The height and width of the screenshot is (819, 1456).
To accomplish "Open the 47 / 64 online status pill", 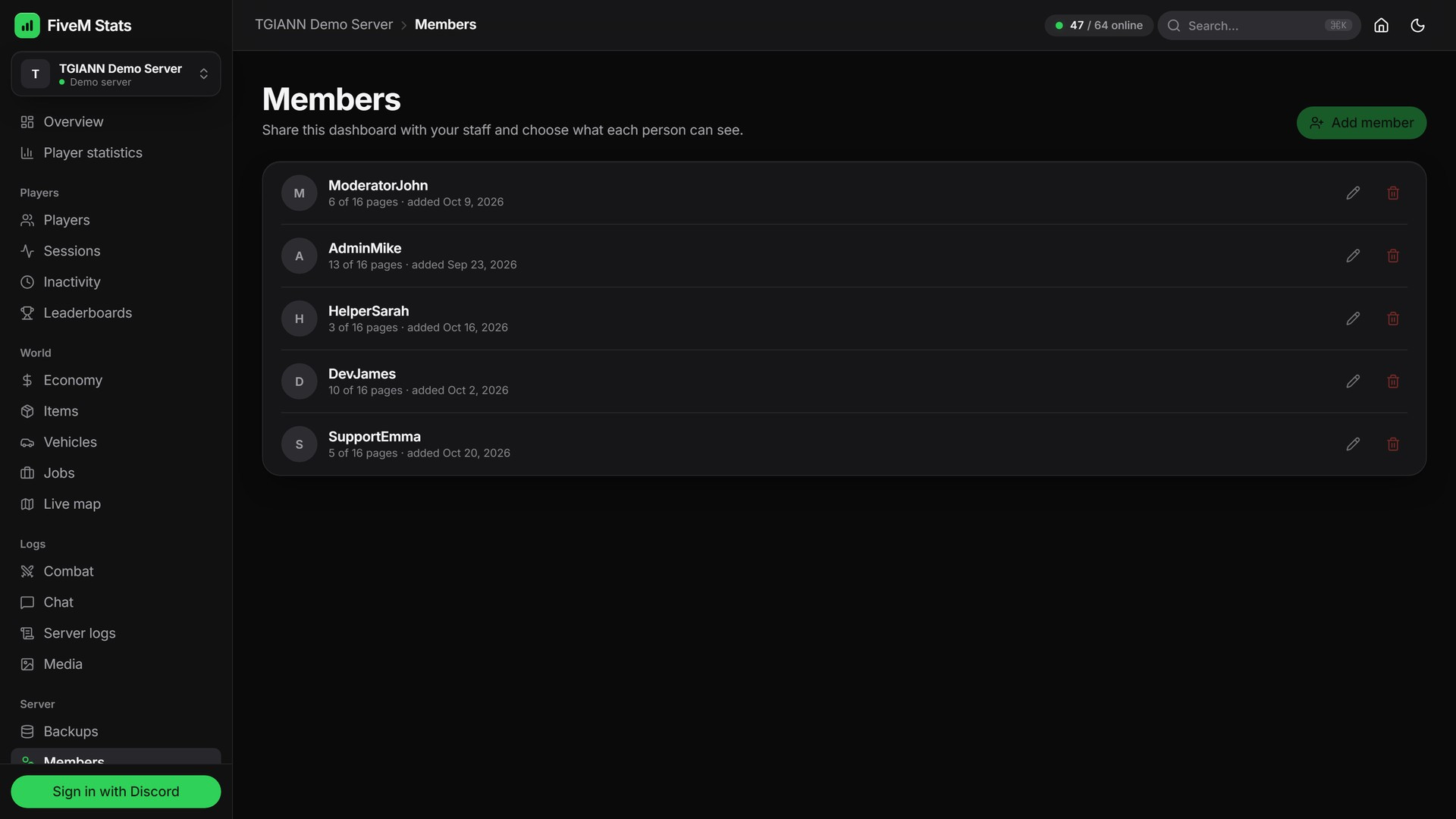I will pos(1099,25).
